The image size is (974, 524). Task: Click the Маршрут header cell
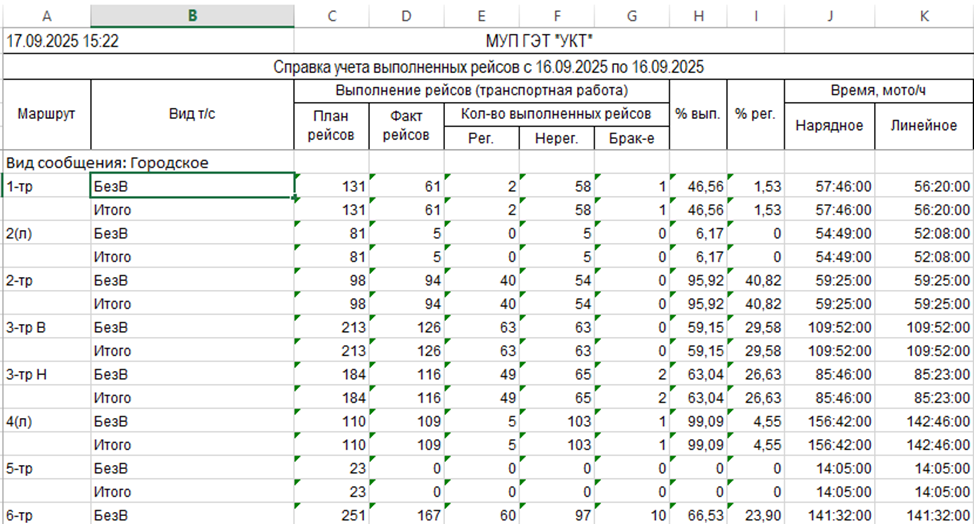pos(45,114)
